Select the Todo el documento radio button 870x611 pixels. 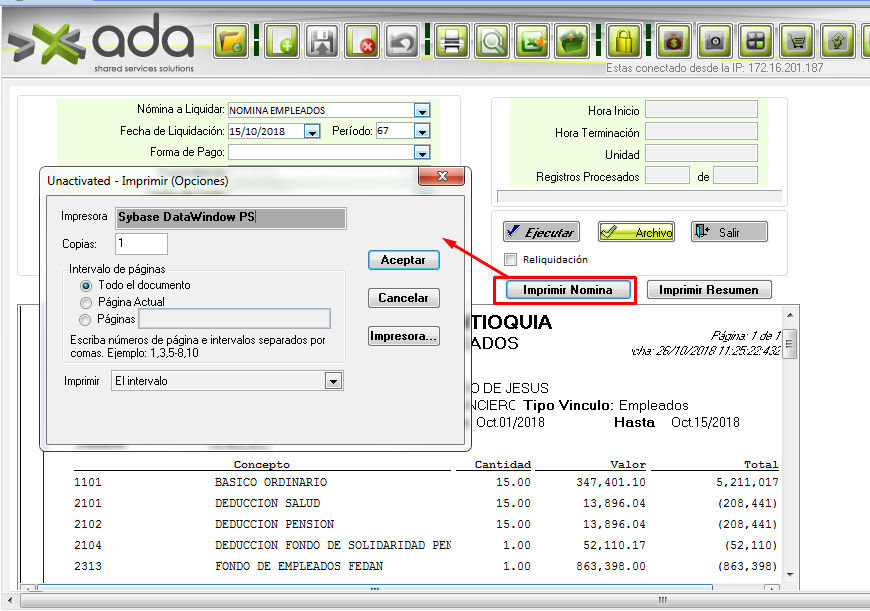coord(86,285)
